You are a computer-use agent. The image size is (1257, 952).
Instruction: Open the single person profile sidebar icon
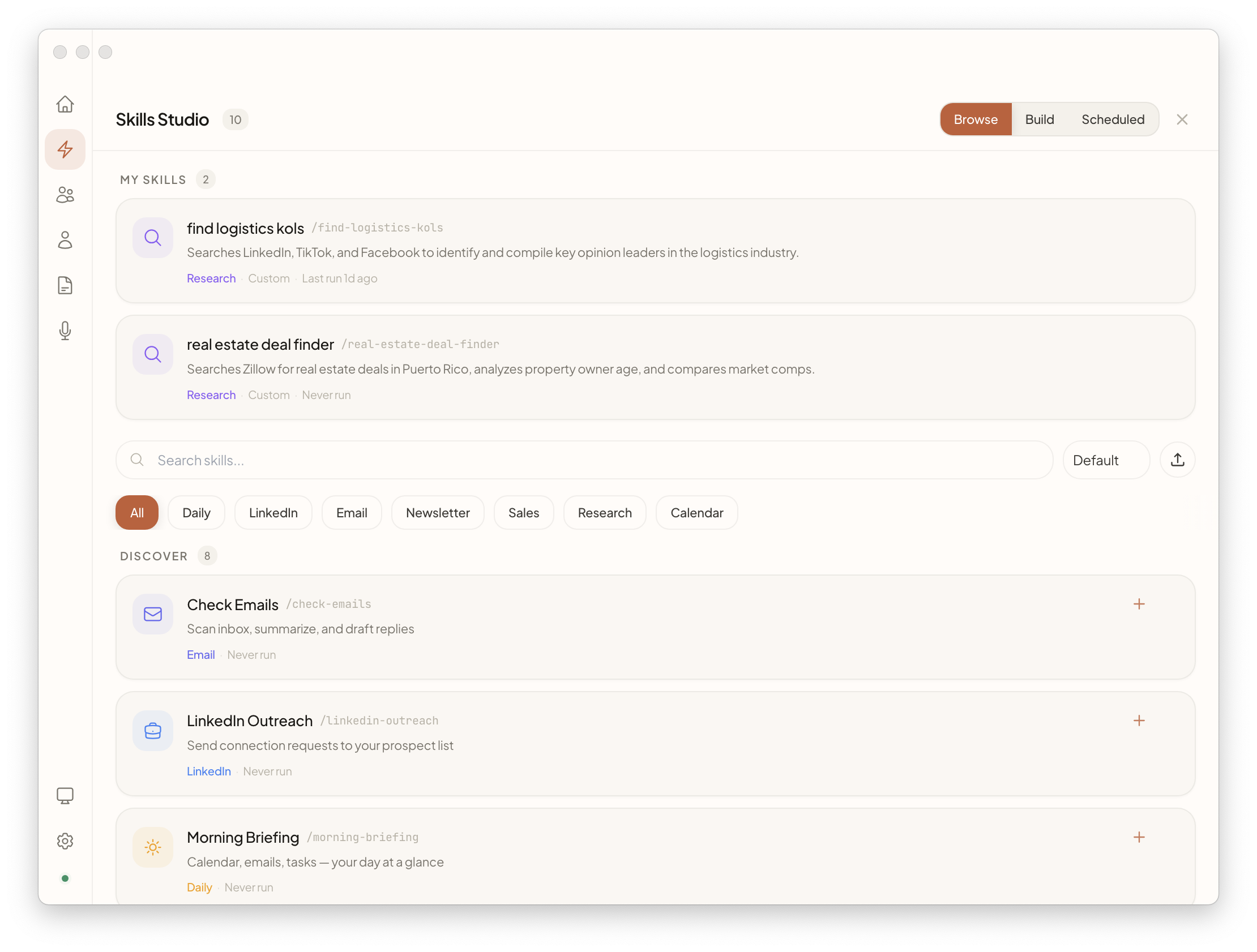click(65, 241)
